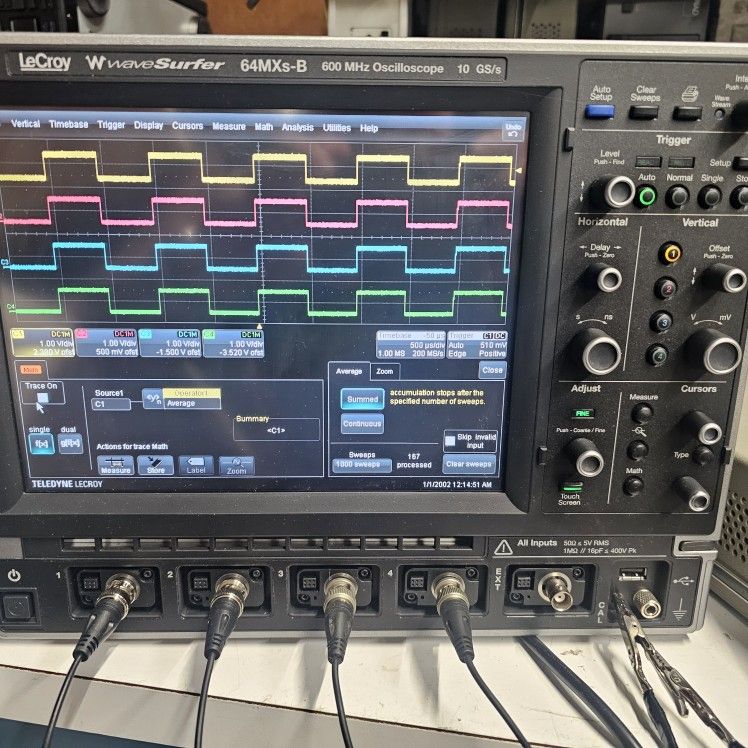
Task: Open the Source1 C1 selector
Action: (111, 405)
